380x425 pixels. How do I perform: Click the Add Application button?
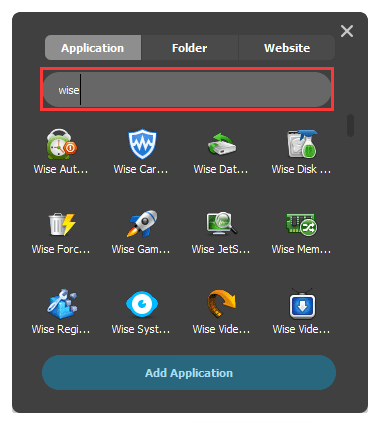click(x=189, y=373)
